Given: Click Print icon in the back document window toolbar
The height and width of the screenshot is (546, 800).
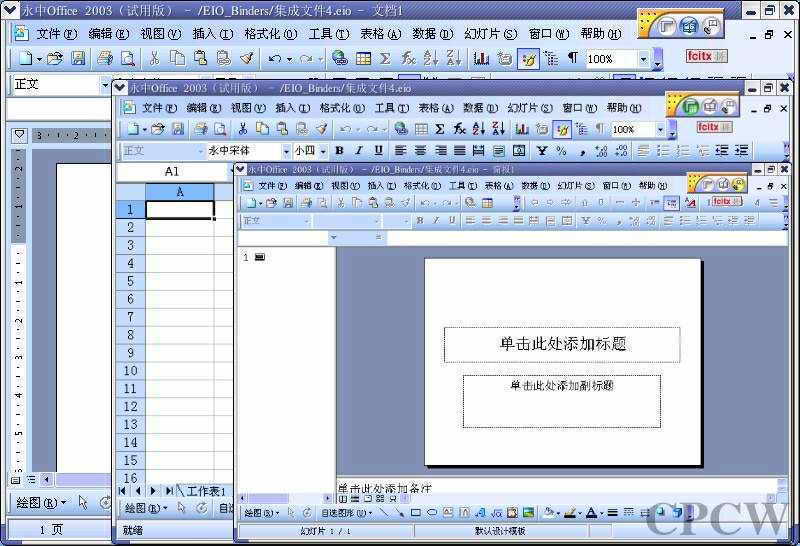Looking at the screenshot, I should pos(105,59).
